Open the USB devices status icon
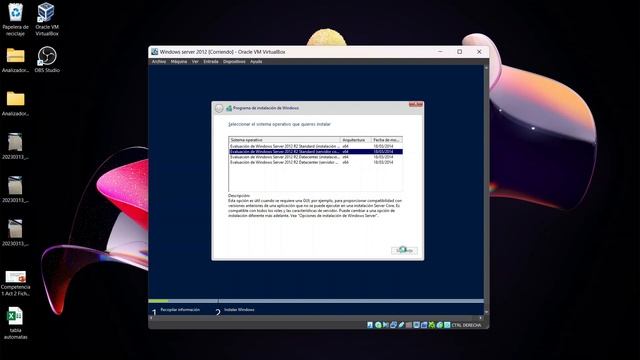Image resolution: width=640 pixels, height=360 pixels. tap(401, 325)
